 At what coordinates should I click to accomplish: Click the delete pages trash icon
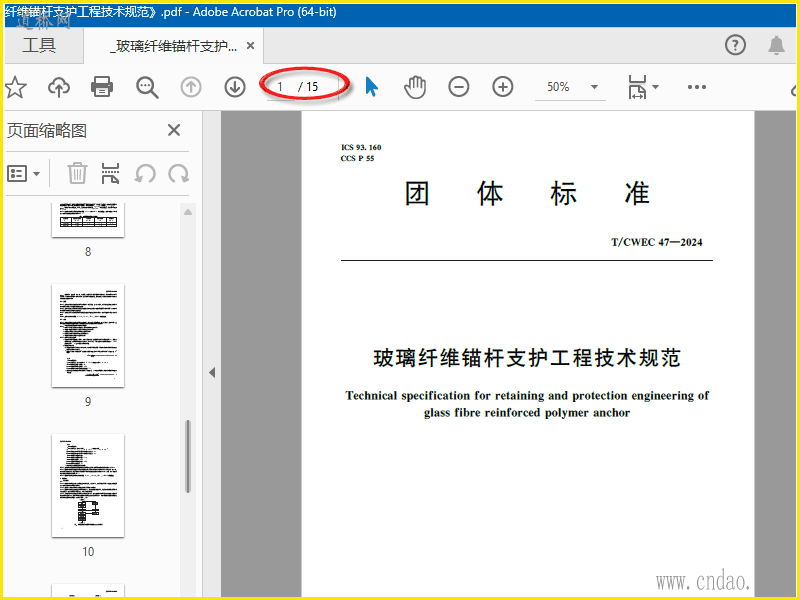(77, 173)
